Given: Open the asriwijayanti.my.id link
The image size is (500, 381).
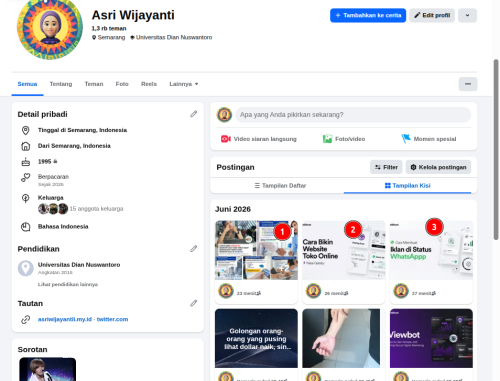Looking at the screenshot, I should [x=65, y=319].
